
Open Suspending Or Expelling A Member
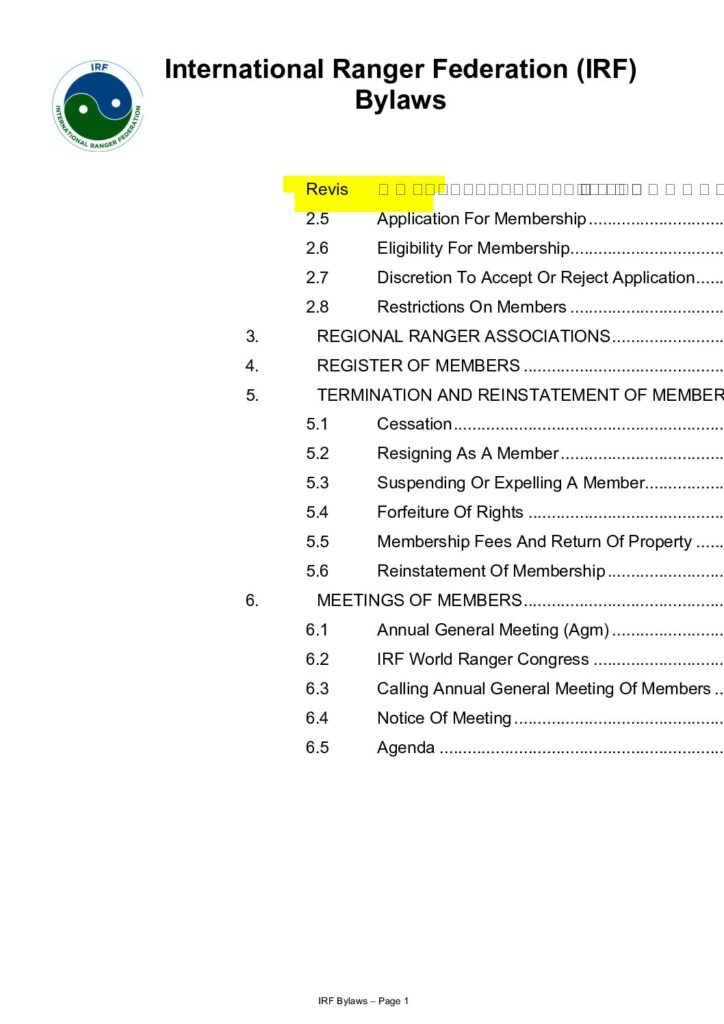[510, 483]
